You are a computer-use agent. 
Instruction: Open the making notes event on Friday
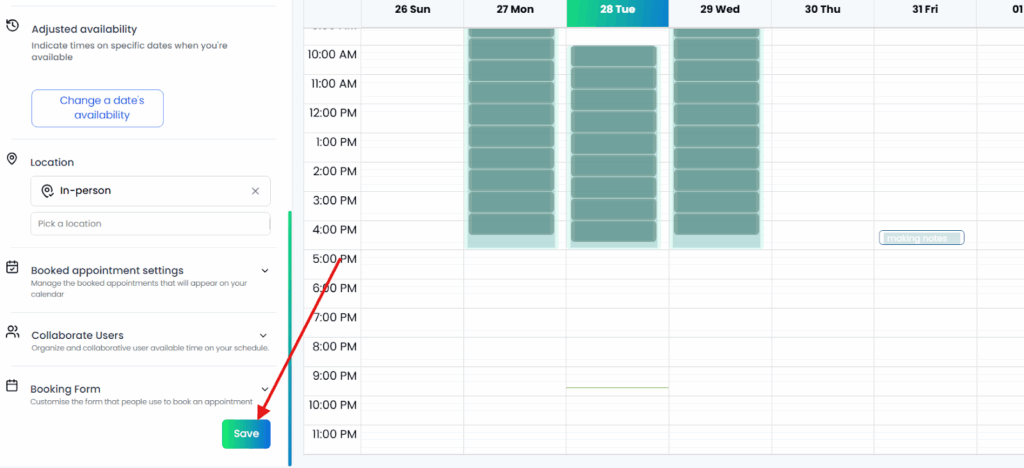tap(921, 238)
